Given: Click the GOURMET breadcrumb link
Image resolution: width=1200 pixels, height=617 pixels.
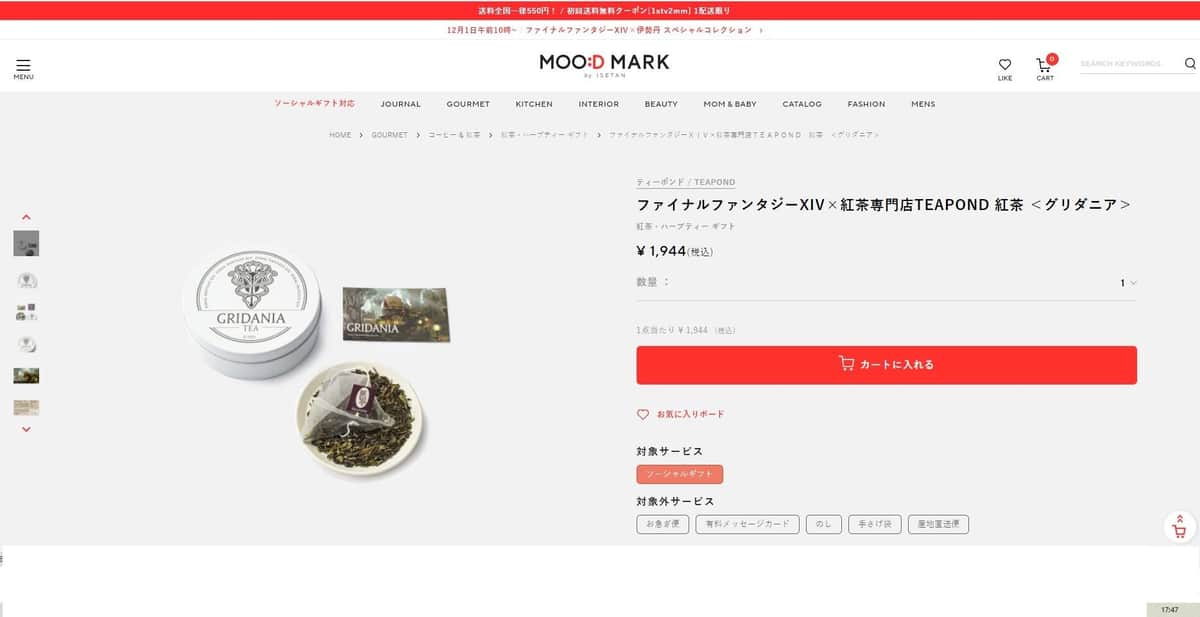Looking at the screenshot, I should [389, 135].
